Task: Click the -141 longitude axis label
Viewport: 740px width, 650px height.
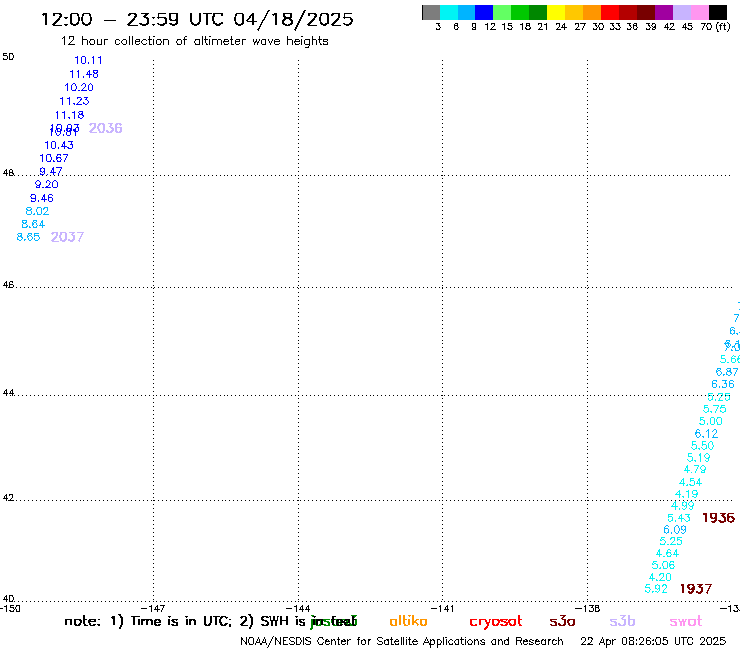Action: click(x=442, y=608)
